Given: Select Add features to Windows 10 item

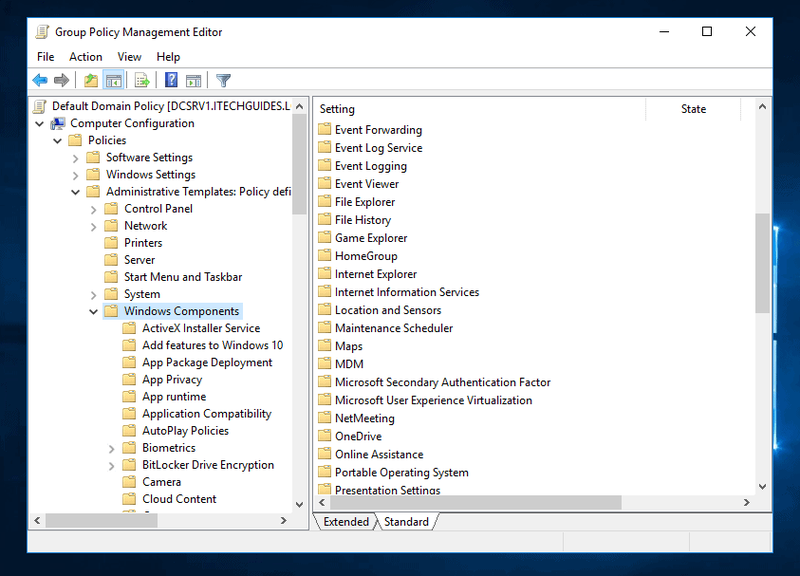Looking at the screenshot, I should [x=212, y=345].
